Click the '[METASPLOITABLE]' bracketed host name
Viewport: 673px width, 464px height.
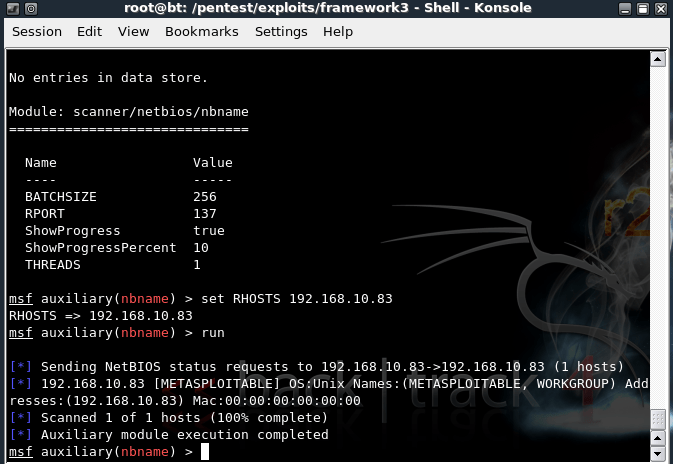click(x=217, y=384)
